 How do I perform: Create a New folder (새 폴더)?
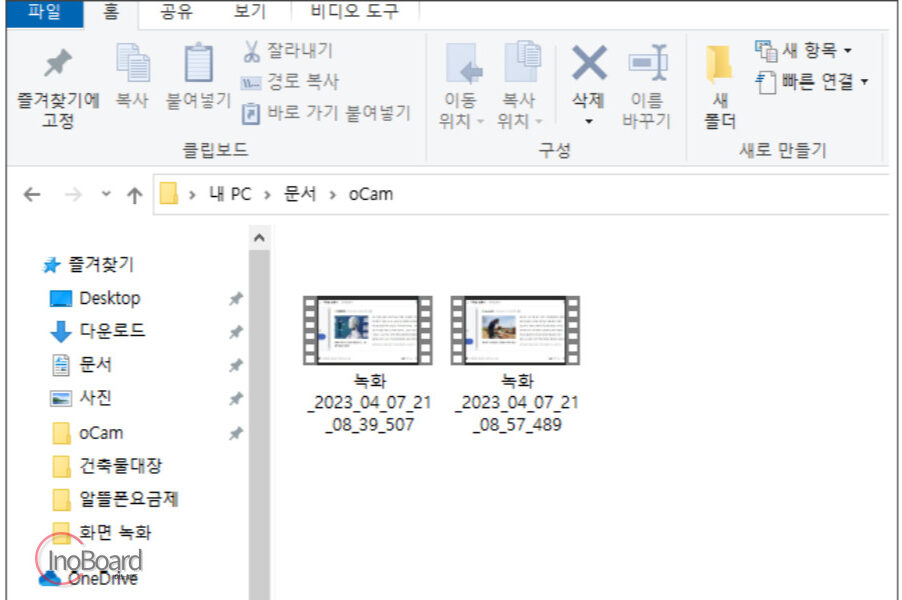pyautogui.click(x=720, y=86)
